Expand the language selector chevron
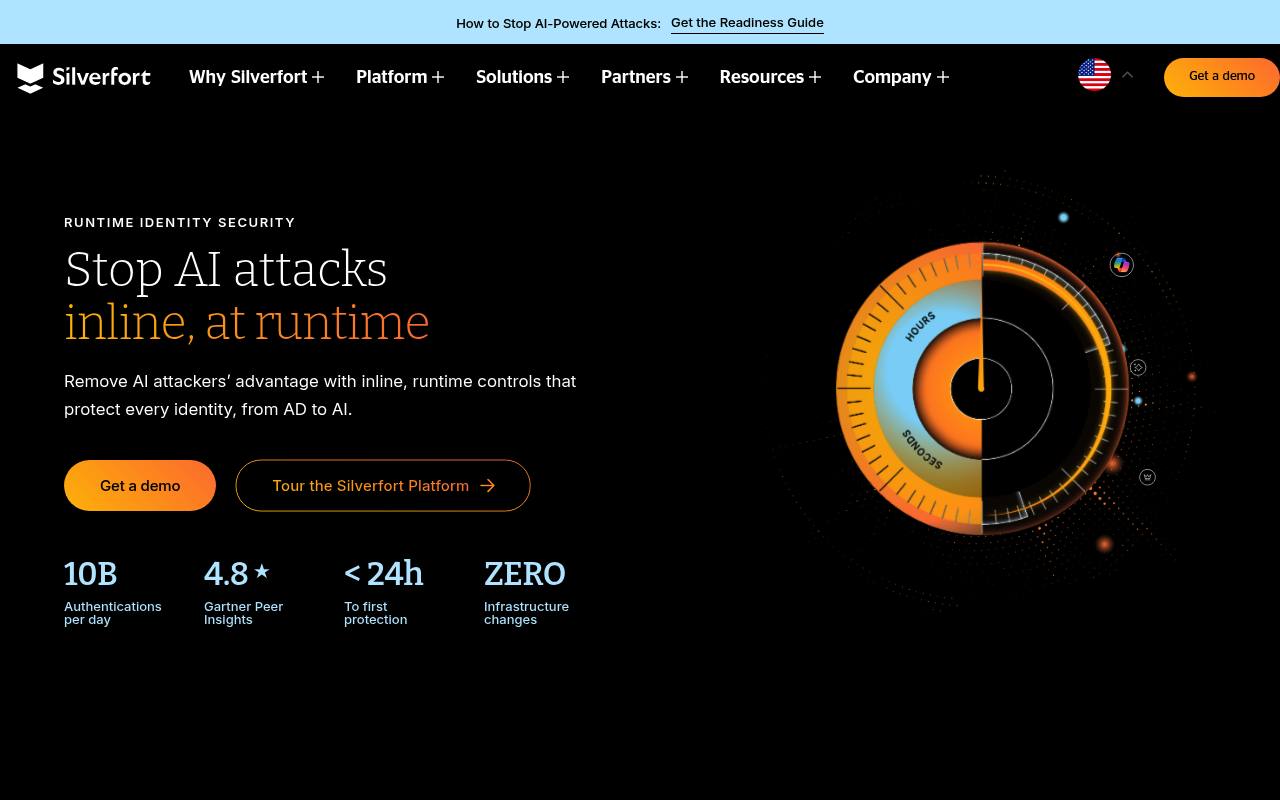Screen dimensions: 1280x800 (1127, 75)
